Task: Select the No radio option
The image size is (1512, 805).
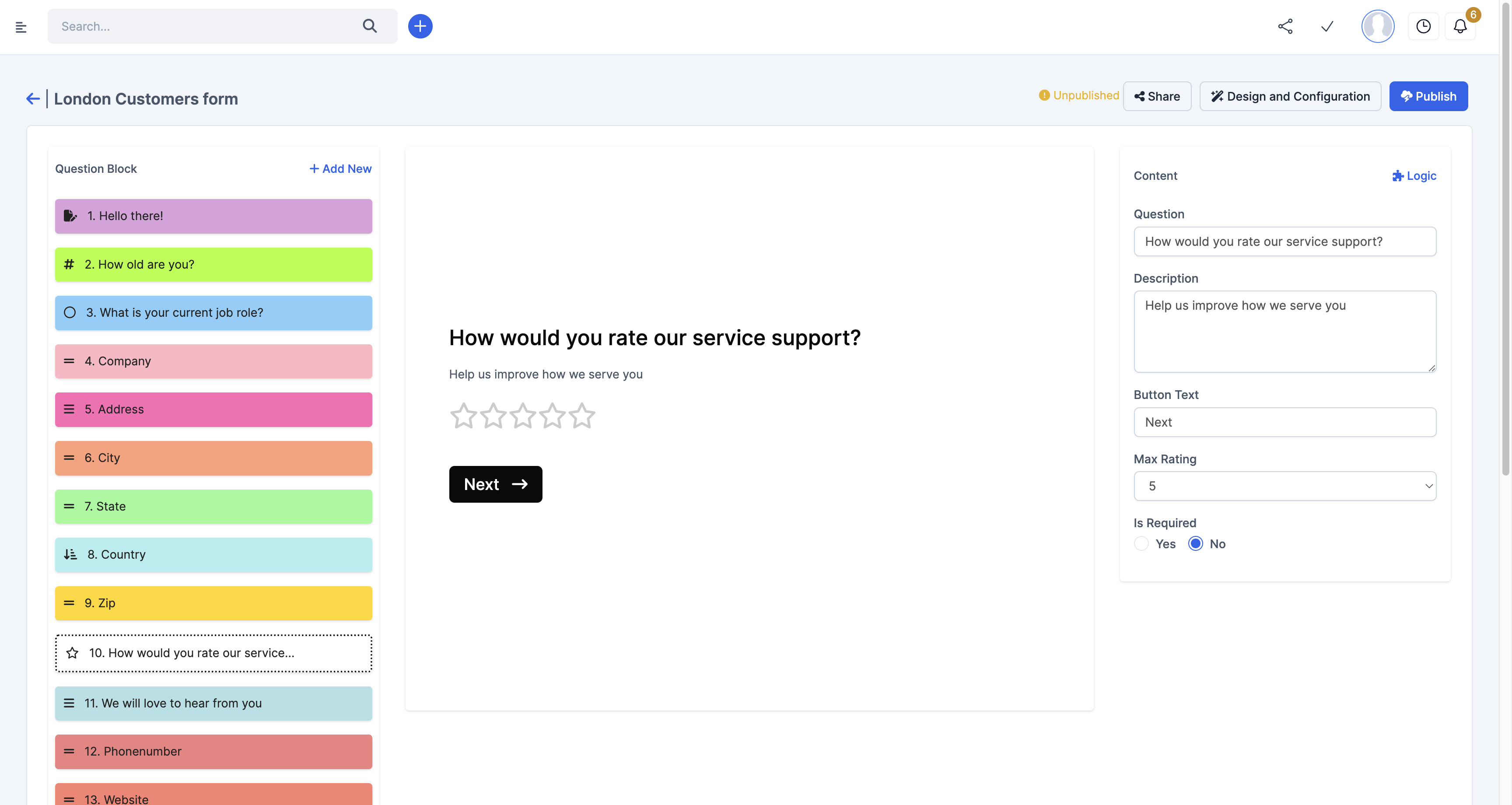Action: pos(1195,544)
